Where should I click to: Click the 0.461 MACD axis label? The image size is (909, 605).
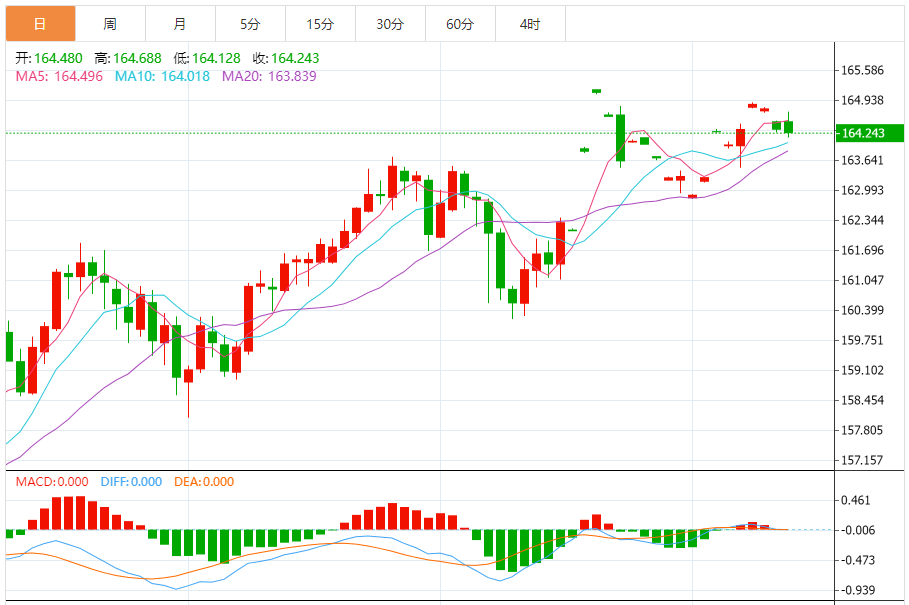856,501
